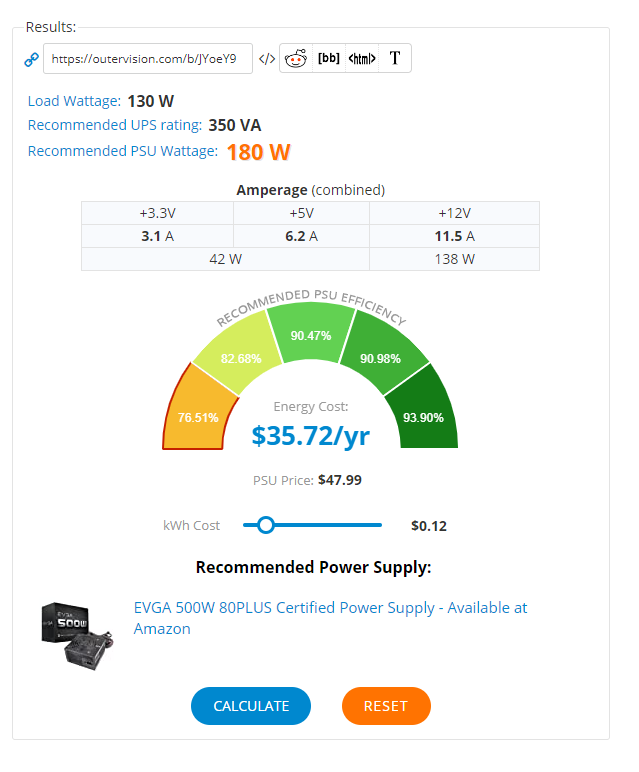This screenshot has height=772, width=639.
Task: Select the 82.68% efficiency gauge segment
Action: 239,353
